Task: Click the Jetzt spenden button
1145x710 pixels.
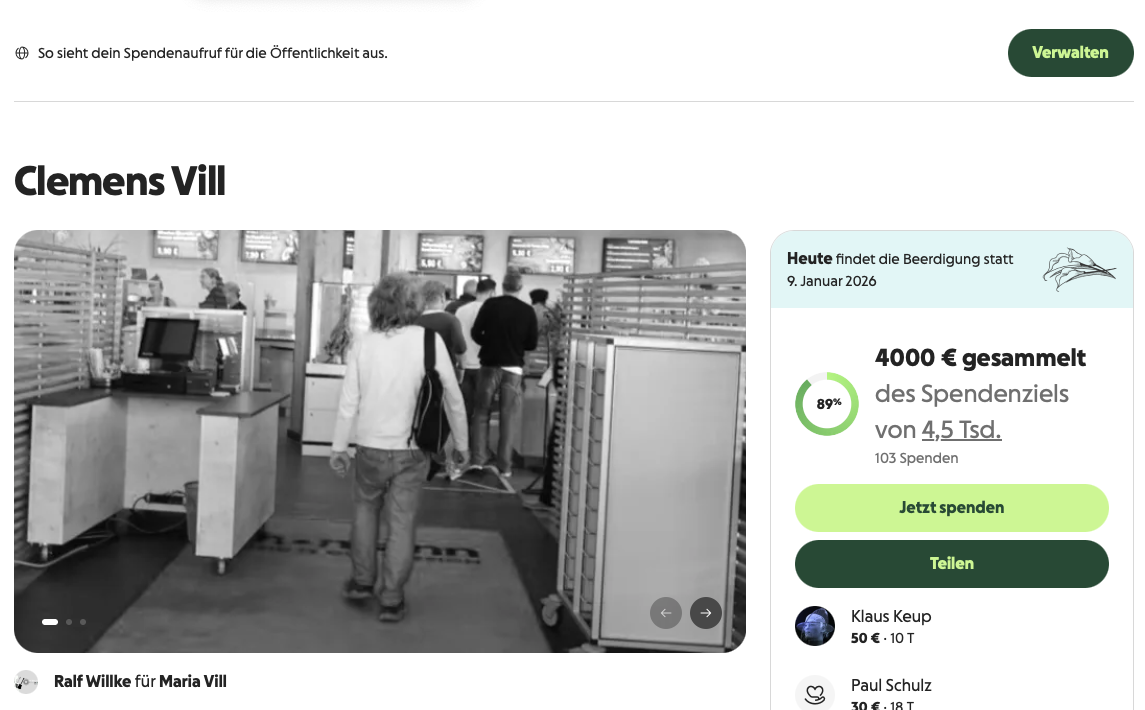Action: (951, 508)
